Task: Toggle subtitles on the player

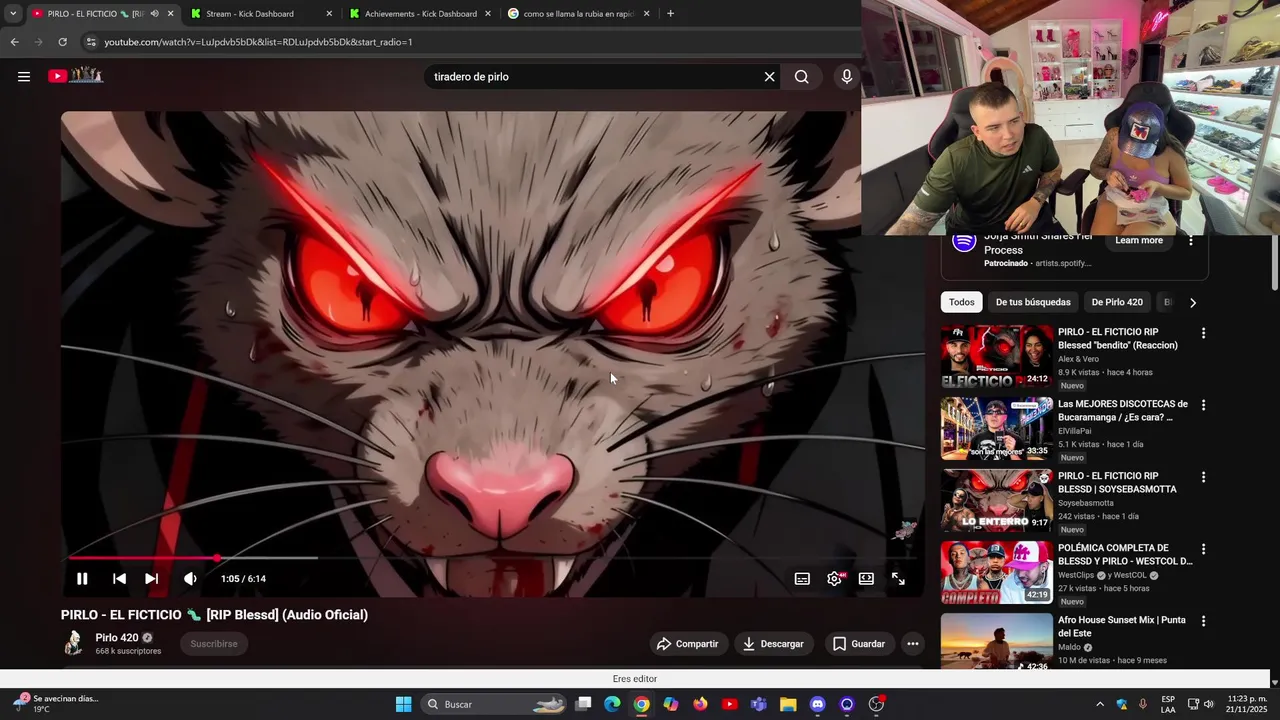Action: pos(802,579)
